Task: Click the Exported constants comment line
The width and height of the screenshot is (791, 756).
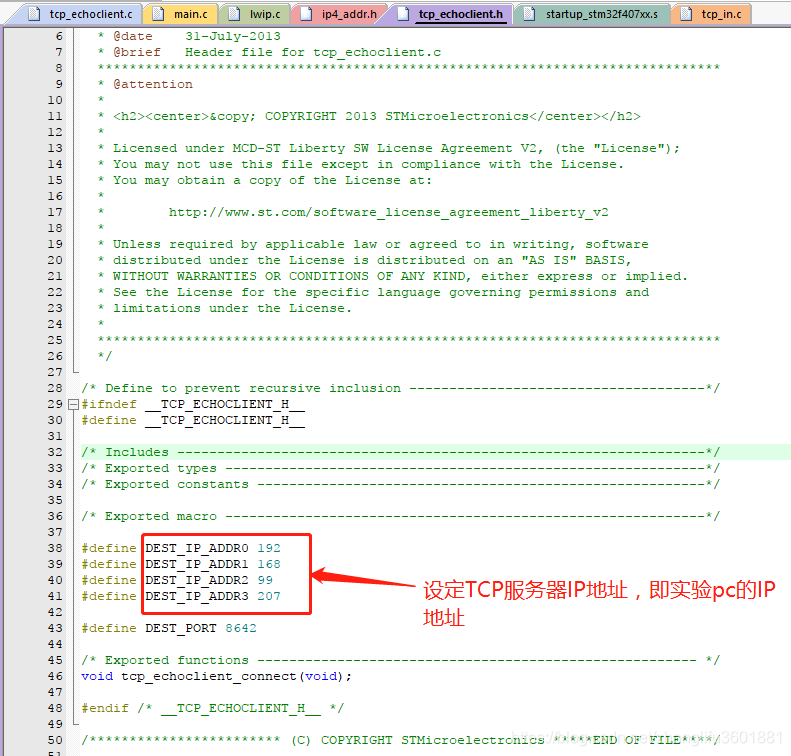Action: pyautogui.click(x=401, y=485)
